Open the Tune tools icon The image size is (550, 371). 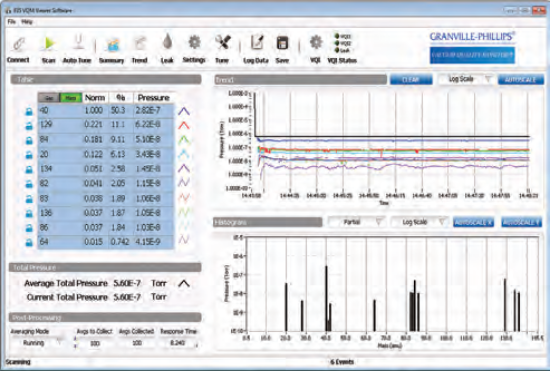tap(222, 43)
